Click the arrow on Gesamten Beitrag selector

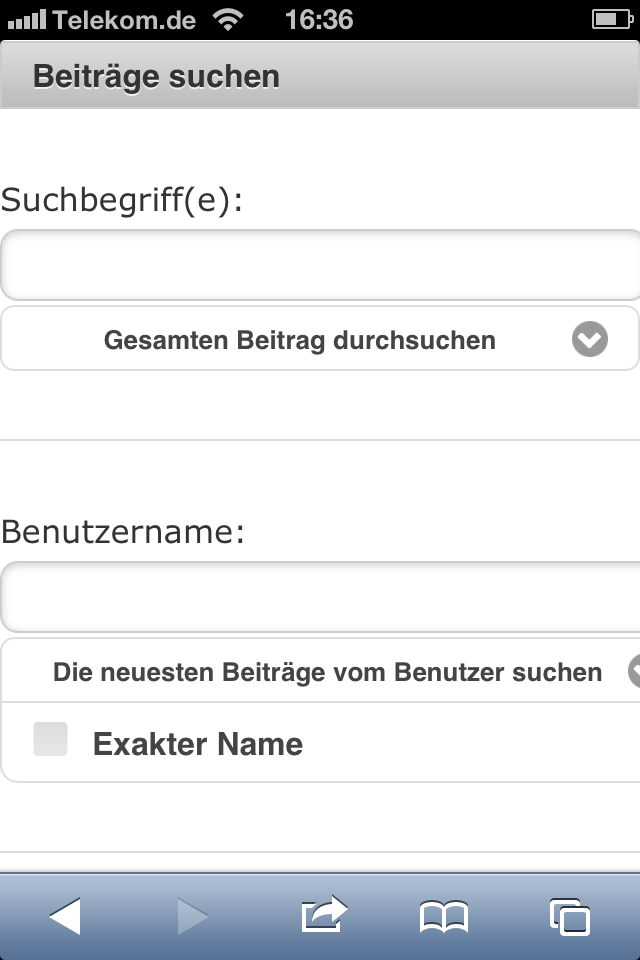(x=590, y=340)
